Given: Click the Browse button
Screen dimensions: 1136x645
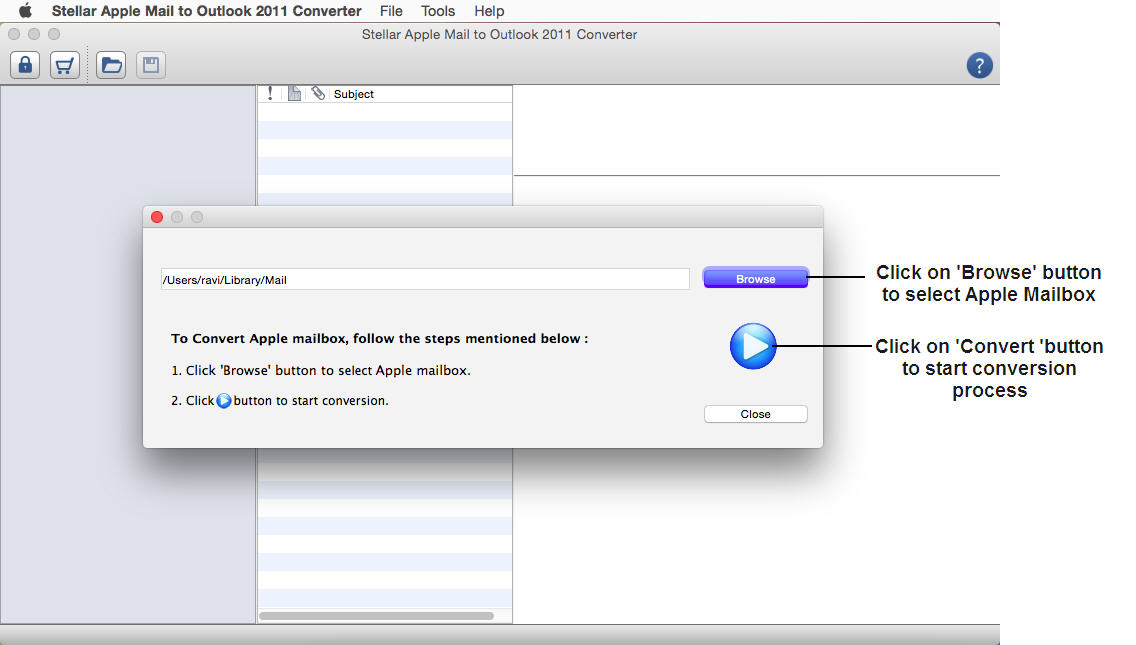Looking at the screenshot, I should tap(756, 278).
